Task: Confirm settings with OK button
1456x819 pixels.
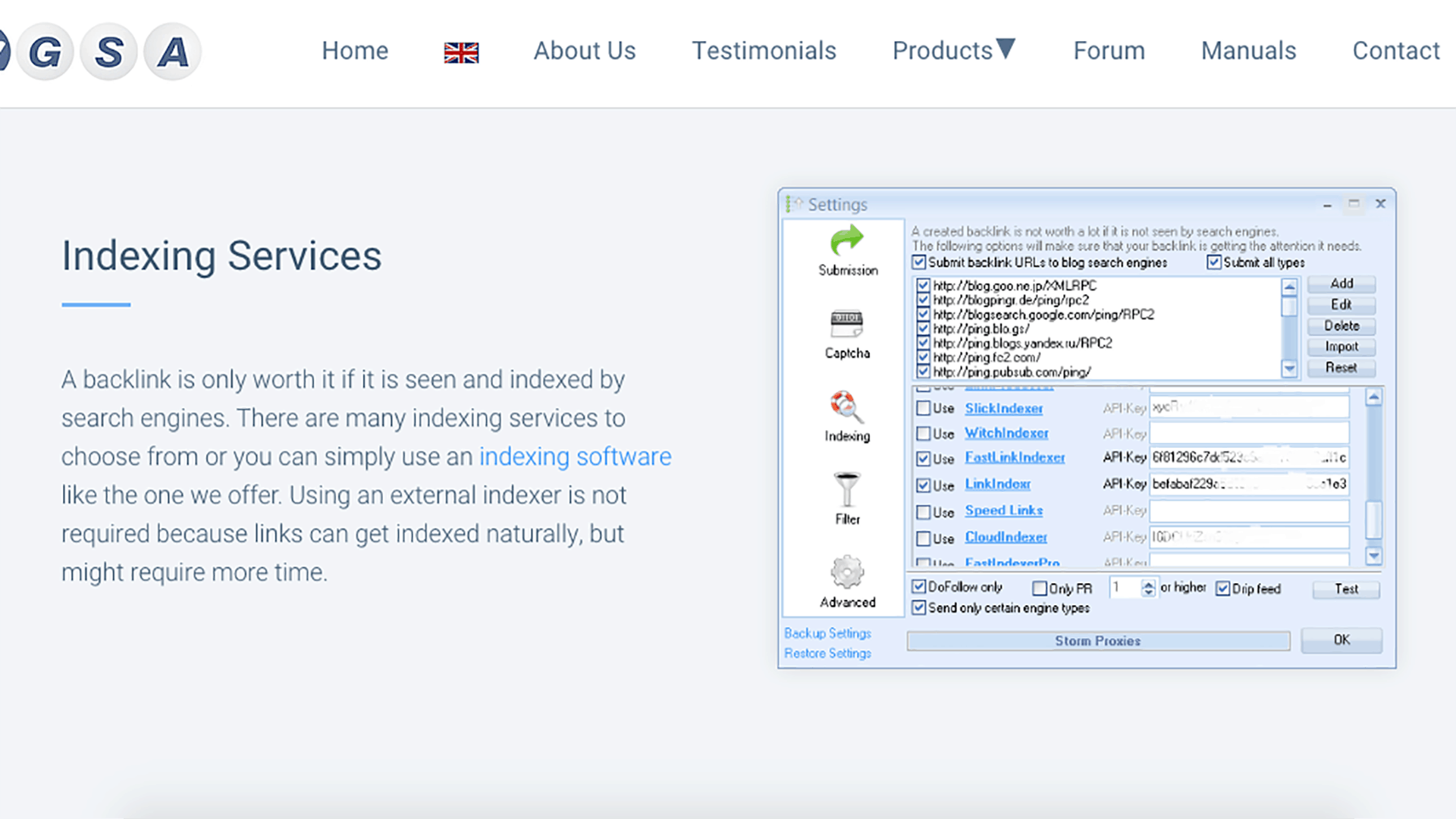Action: click(1341, 640)
